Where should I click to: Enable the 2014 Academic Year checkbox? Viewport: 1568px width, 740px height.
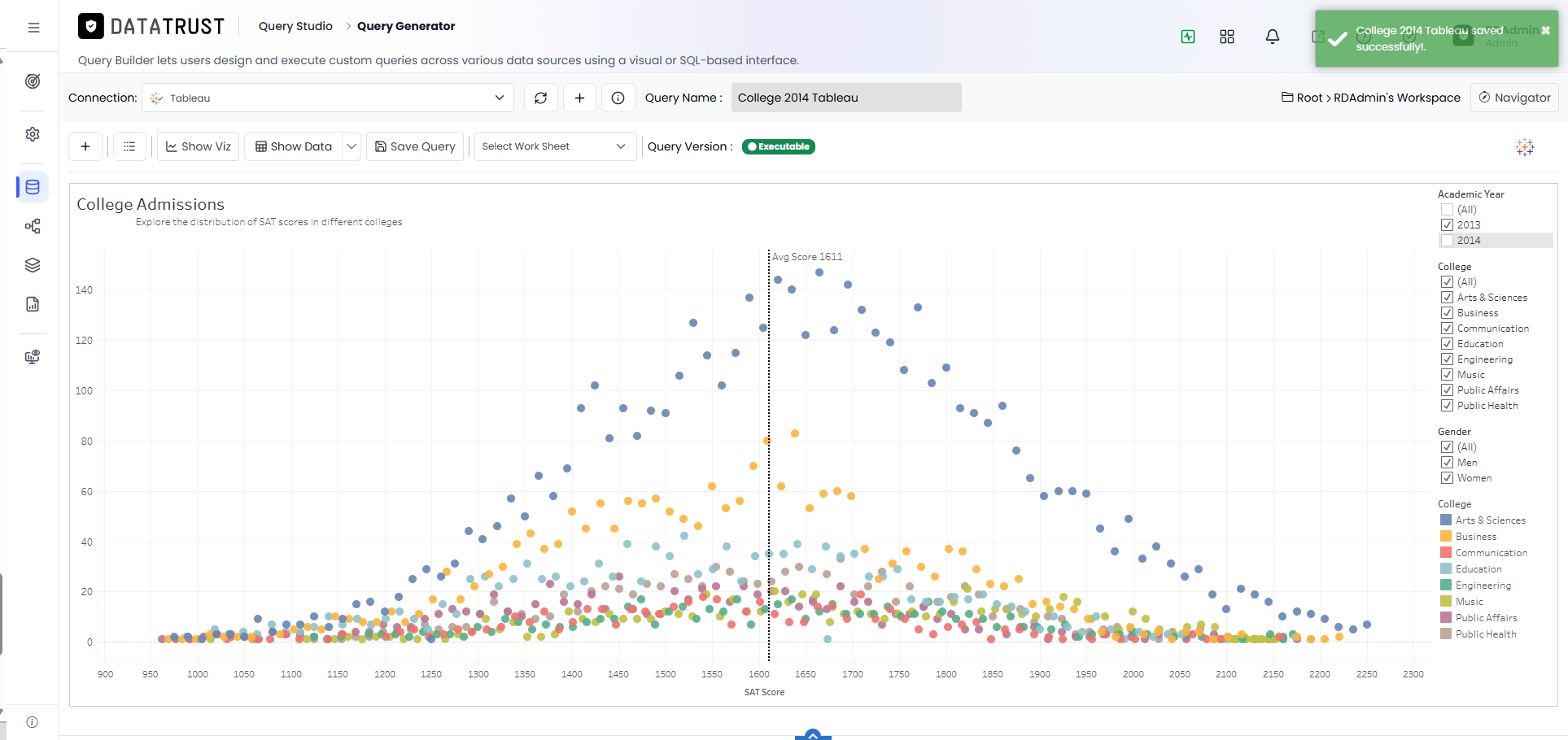point(1447,240)
